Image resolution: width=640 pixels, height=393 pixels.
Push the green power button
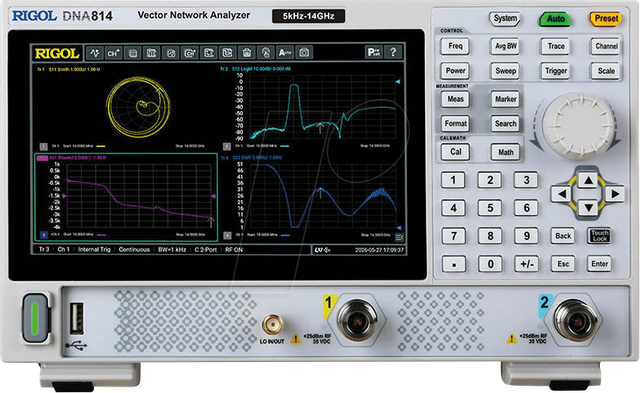click(36, 318)
